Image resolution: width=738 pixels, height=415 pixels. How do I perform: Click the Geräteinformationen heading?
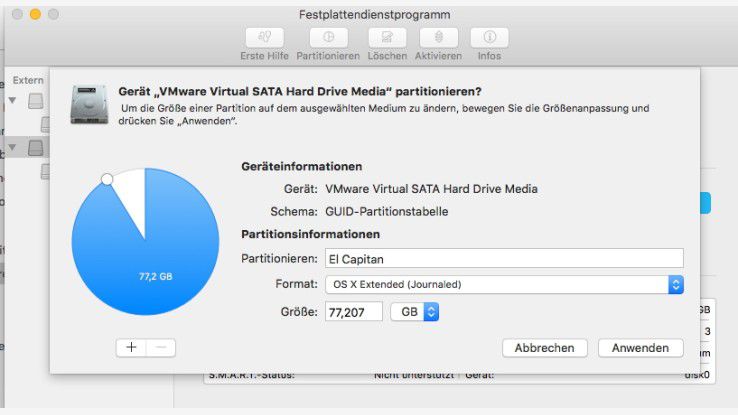click(302, 167)
